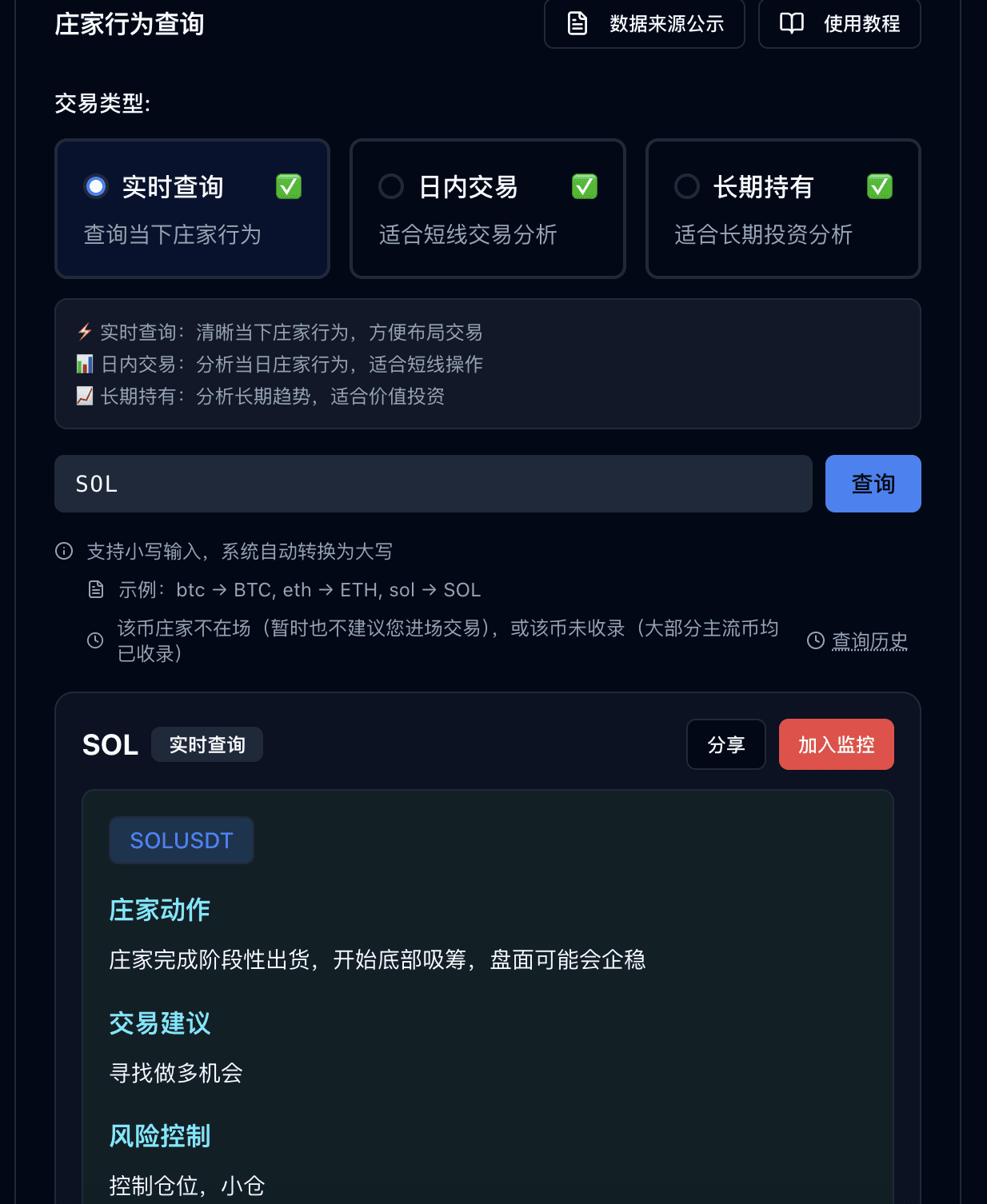Click the open-book icon beside 使用教程
The width and height of the screenshot is (987, 1204).
tap(791, 23)
